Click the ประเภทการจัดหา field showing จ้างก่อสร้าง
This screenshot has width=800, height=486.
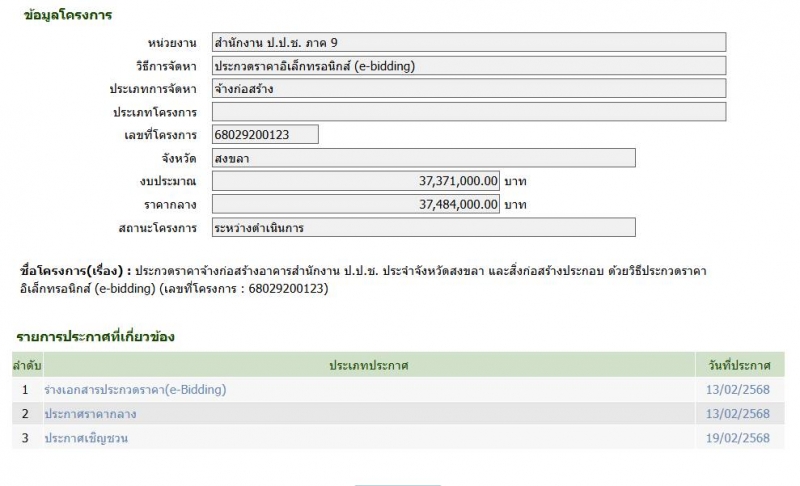(x=468, y=89)
